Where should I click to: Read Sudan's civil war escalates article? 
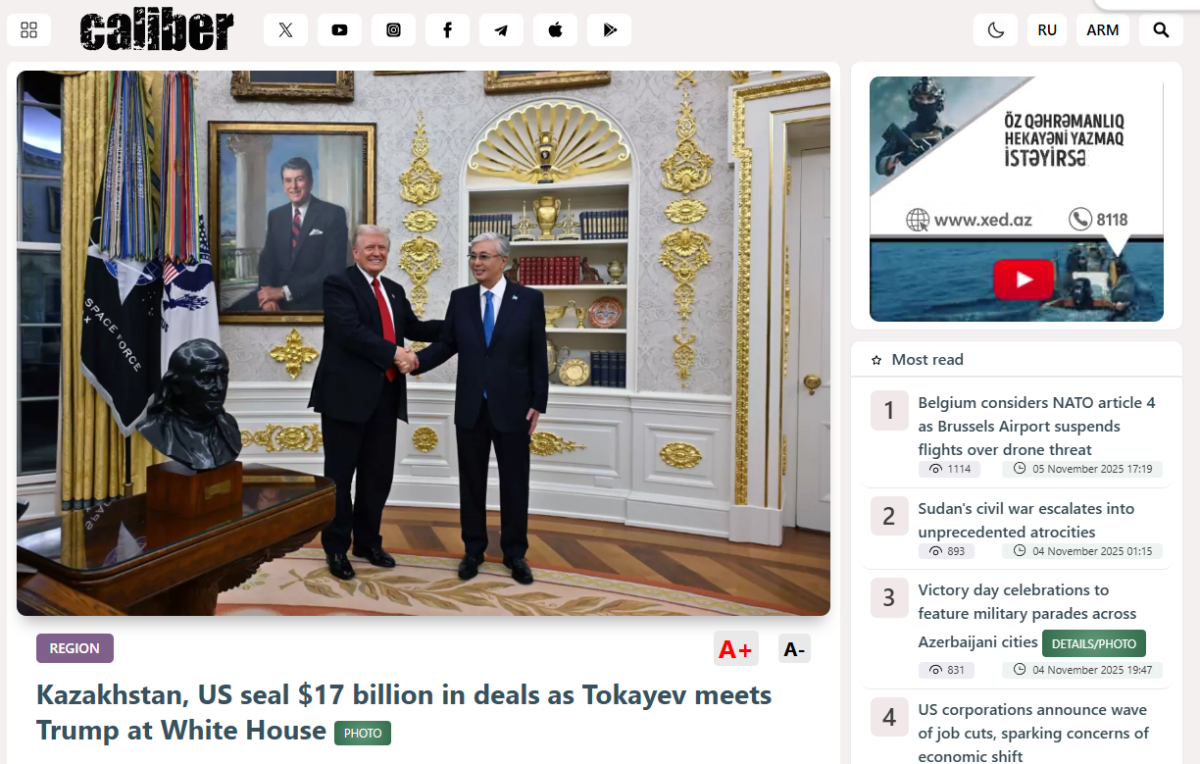[1026, 520]
